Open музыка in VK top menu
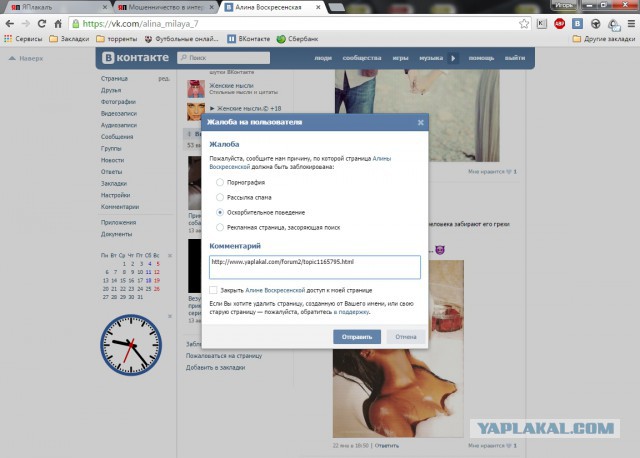 [431, 58]
